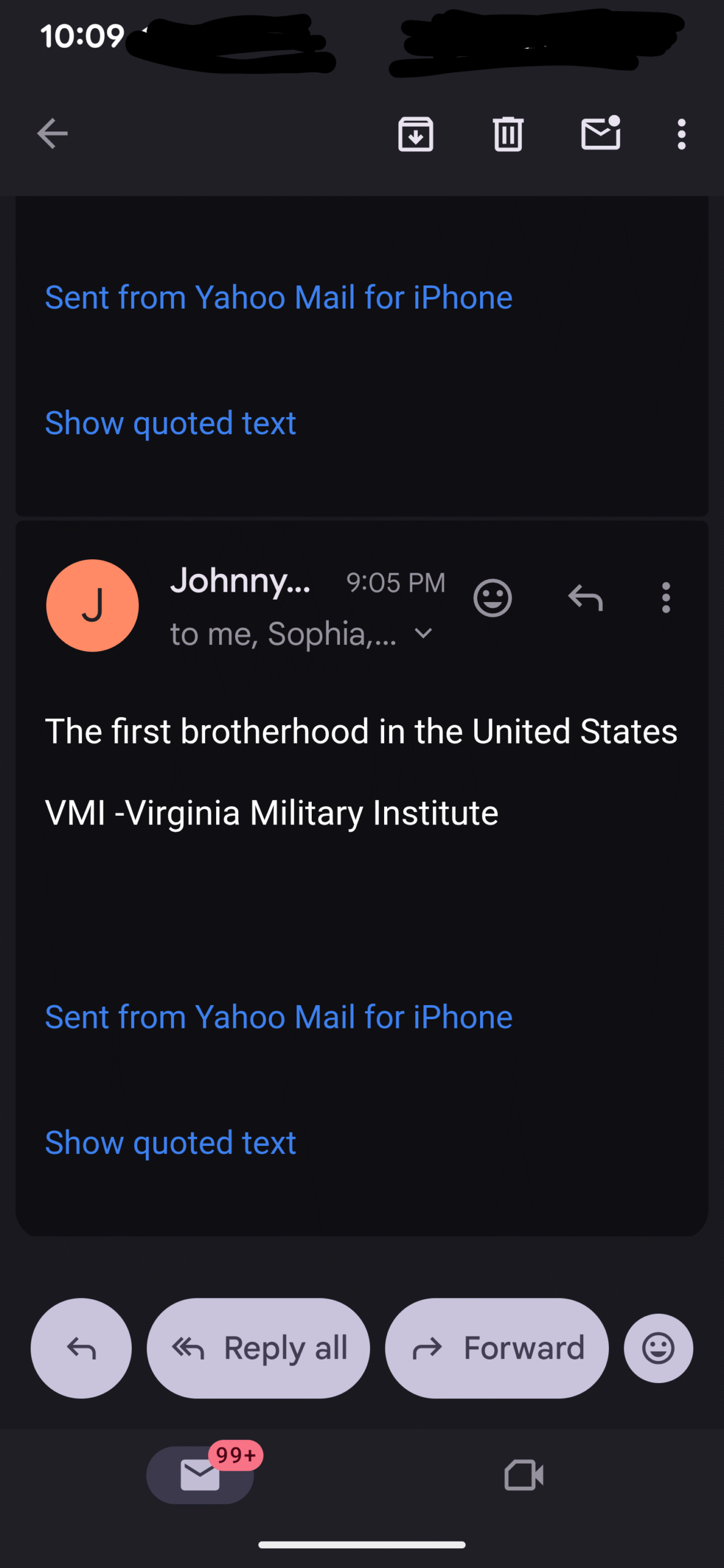This screenshot has height=1568, width=724.
Task: Expand recipient details next to 'to me, Sophia'
Action: [x=424, y=633]
